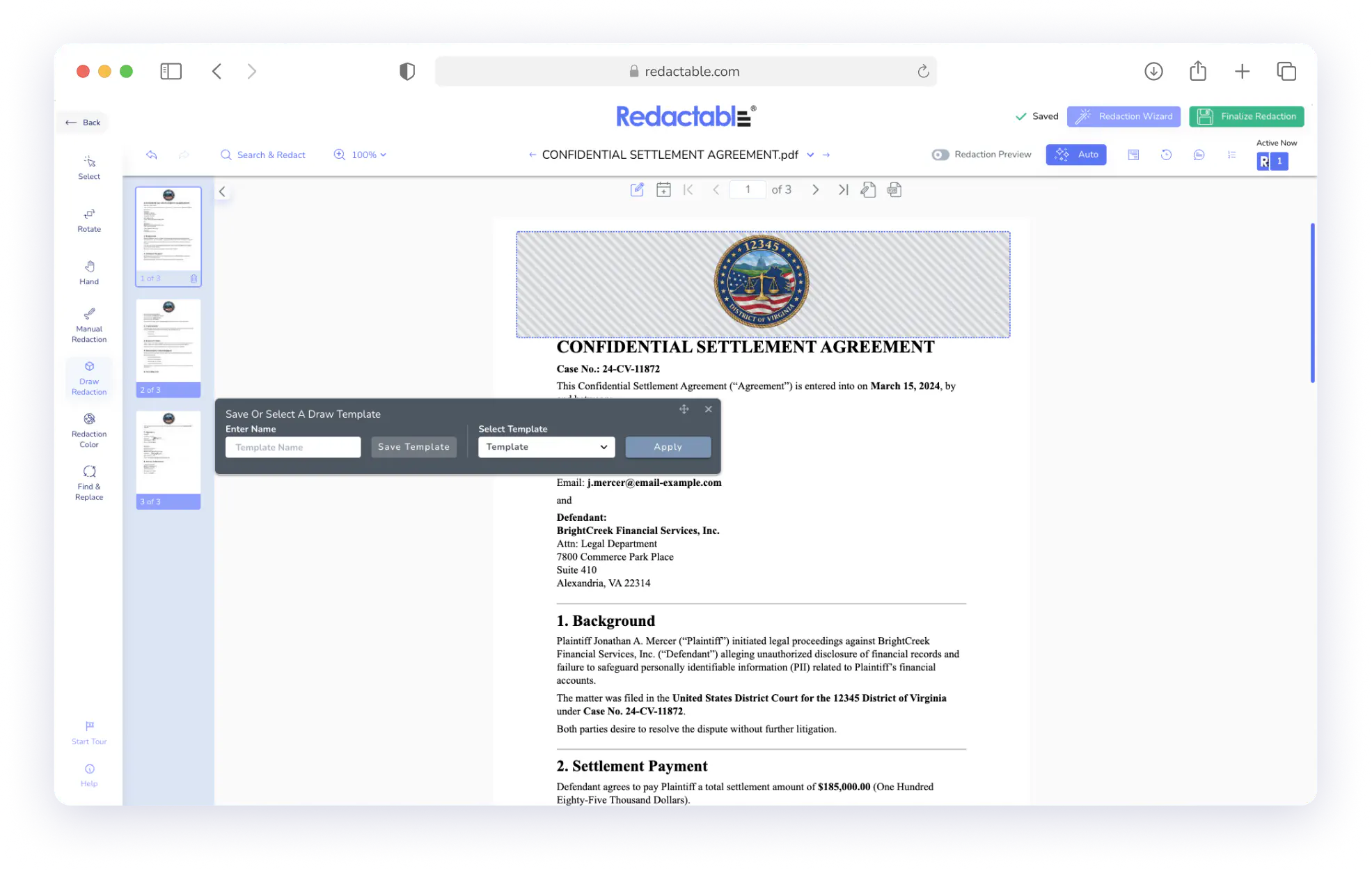Go to the next page
The image size is (1372, 871).
pyautogui.click(x=815, y=189)
